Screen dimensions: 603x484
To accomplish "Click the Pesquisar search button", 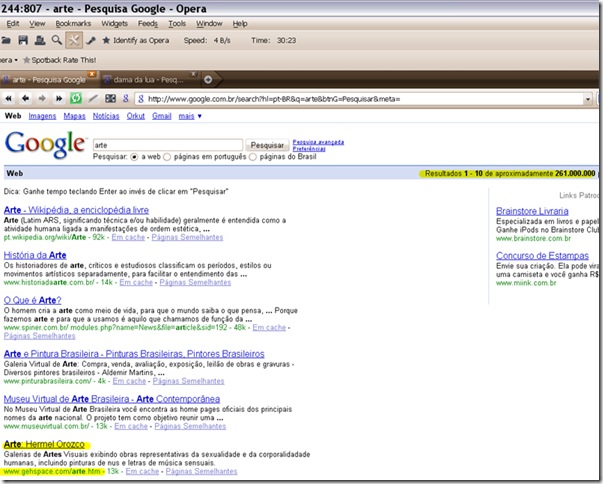I will click(x=267, y=145).
